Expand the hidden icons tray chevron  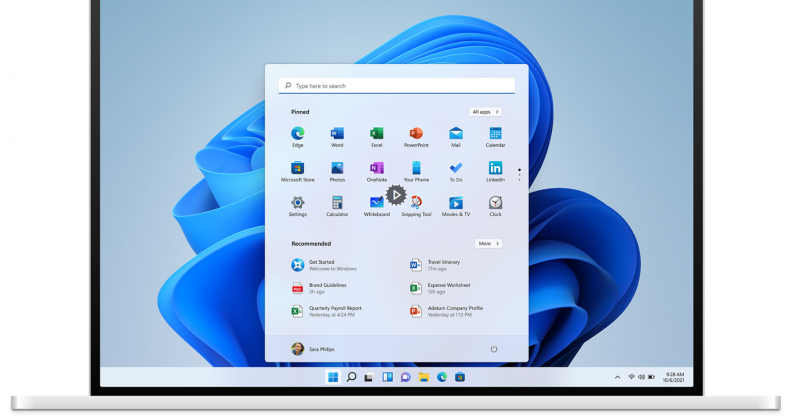(x=617, y=377)
